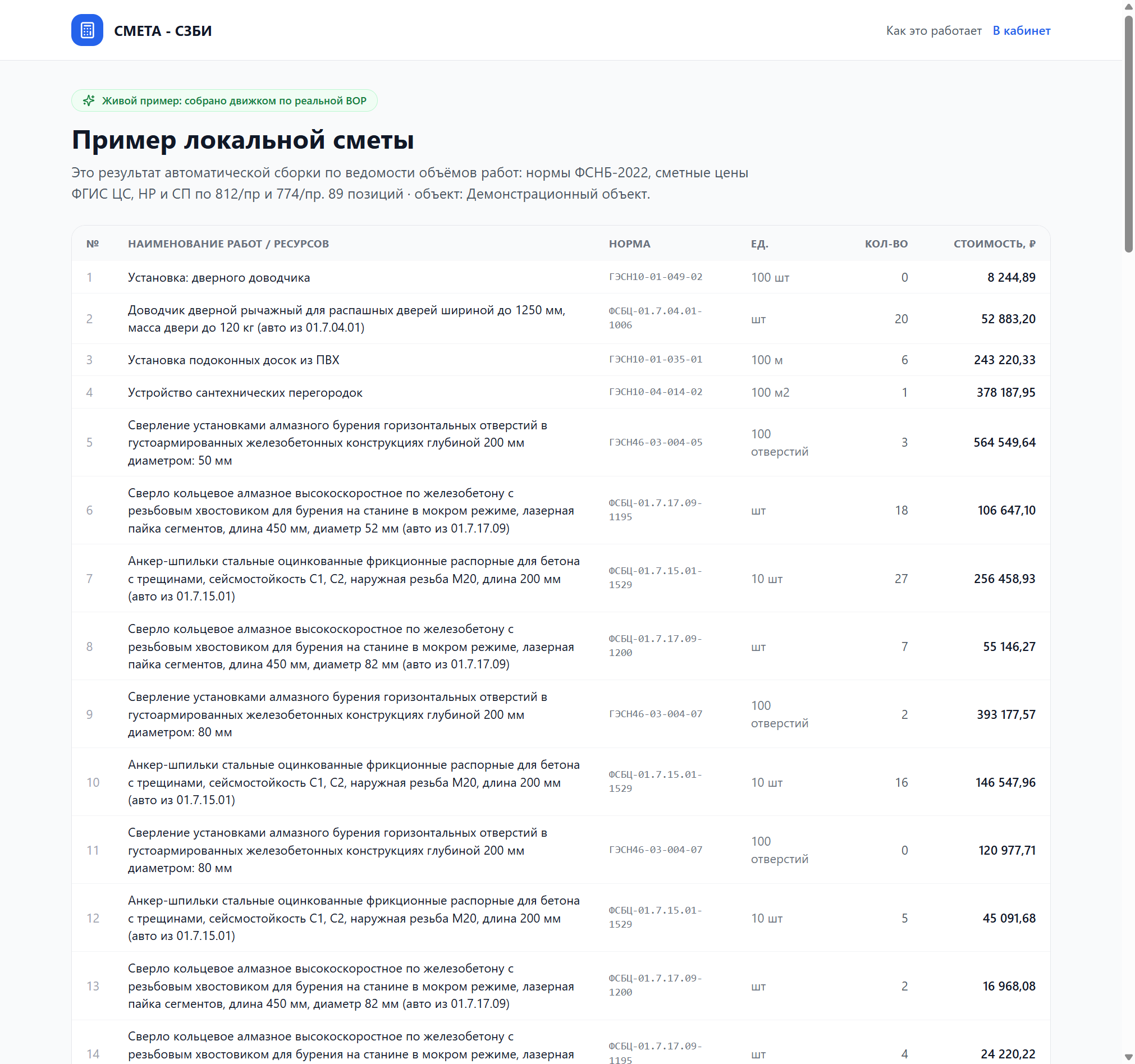Click the 'Живой пример' green badge text

[x=234, y=101]
